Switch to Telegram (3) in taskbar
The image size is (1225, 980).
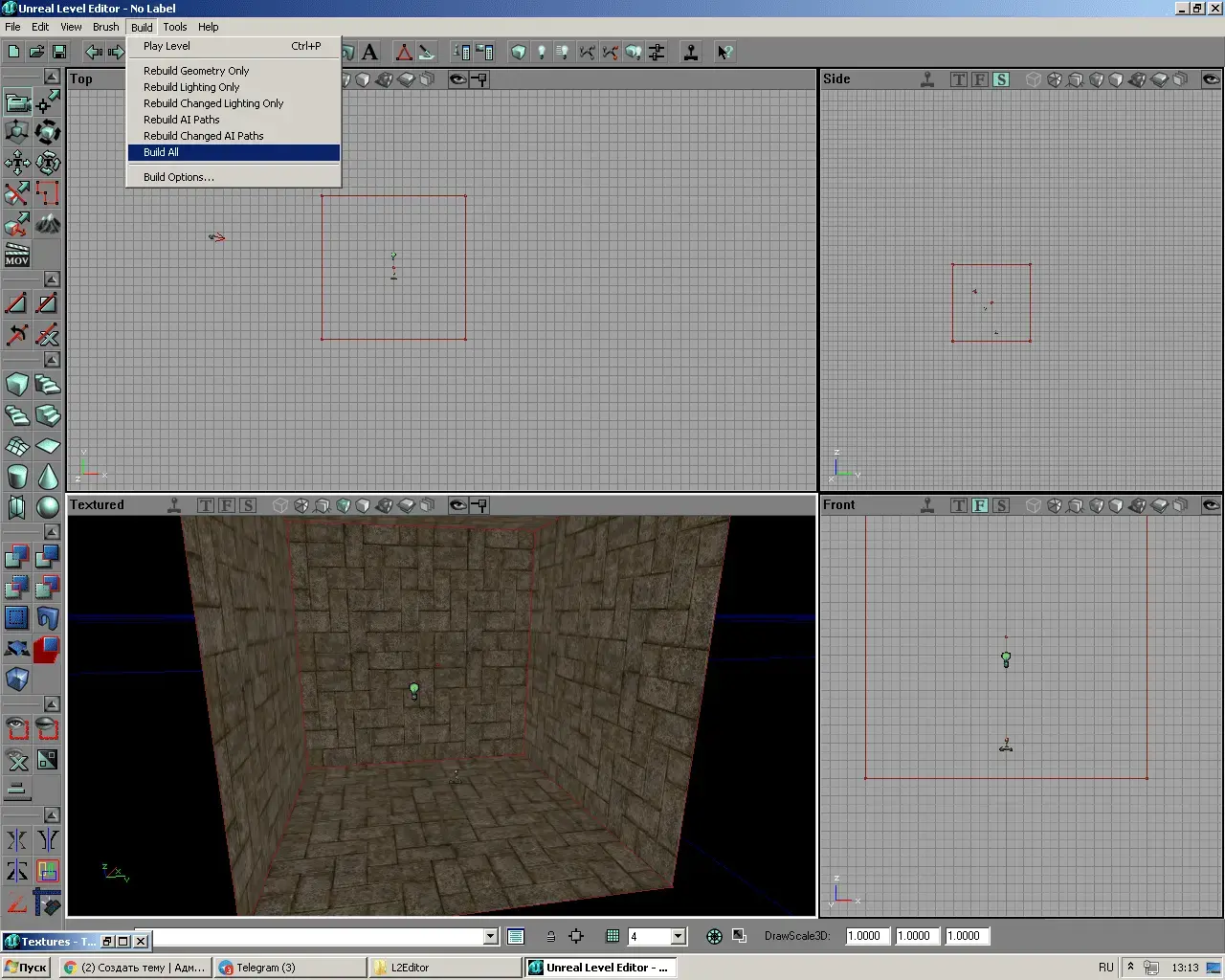(x=291, y=968)
